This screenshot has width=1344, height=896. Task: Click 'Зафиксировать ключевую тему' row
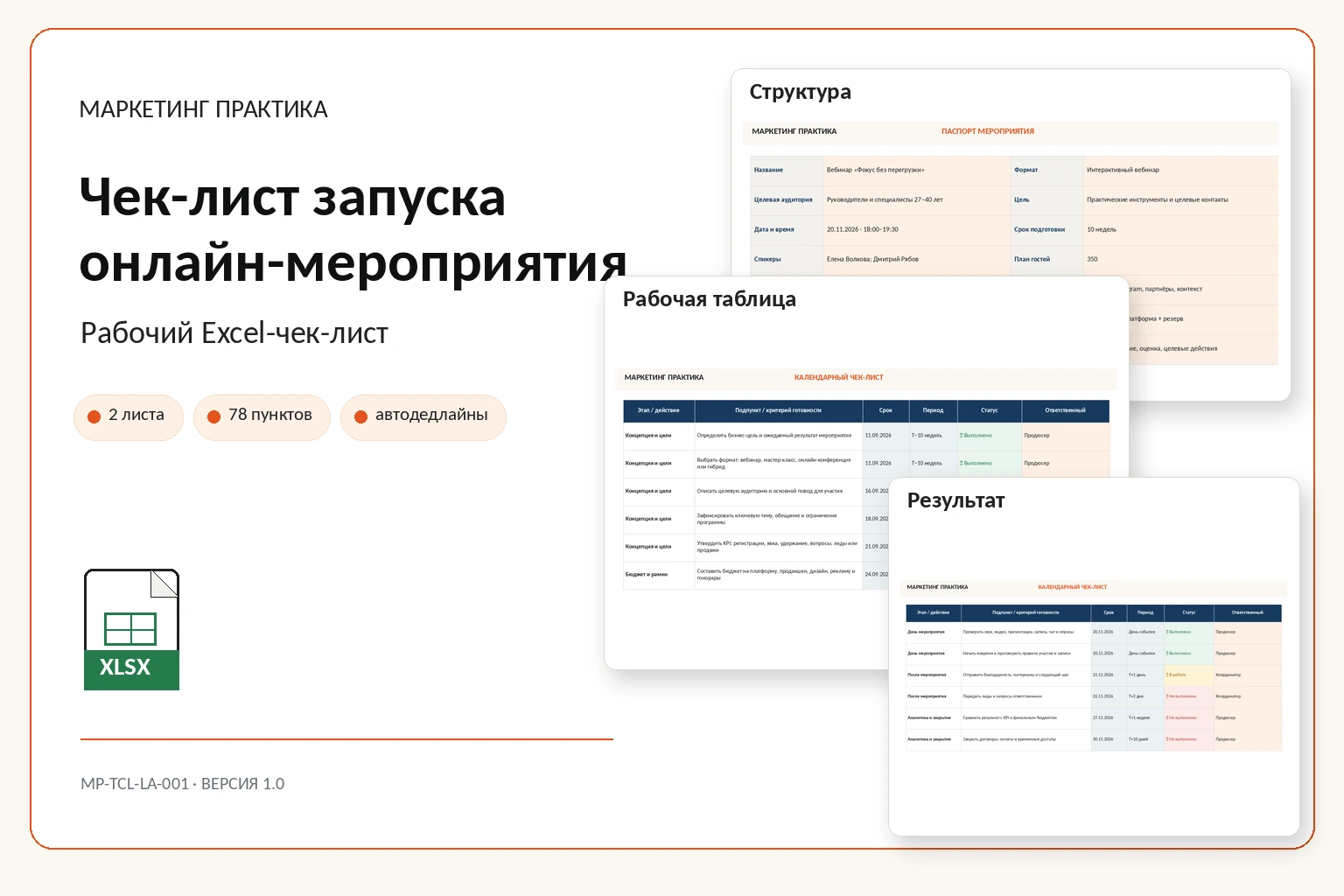click(756, 520)
